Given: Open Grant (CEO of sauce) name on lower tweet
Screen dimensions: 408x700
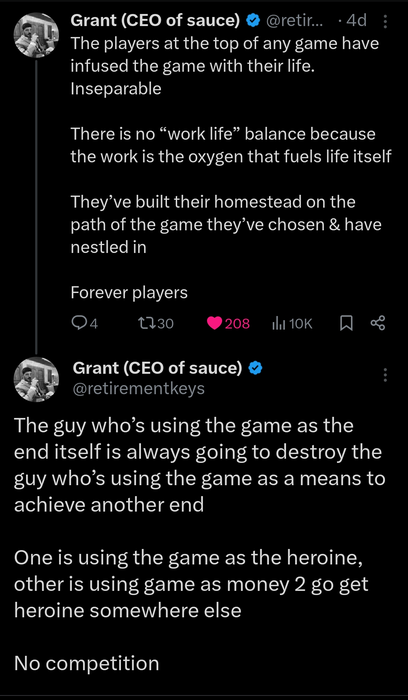Looking at the screenshot, I should (157, 368).
